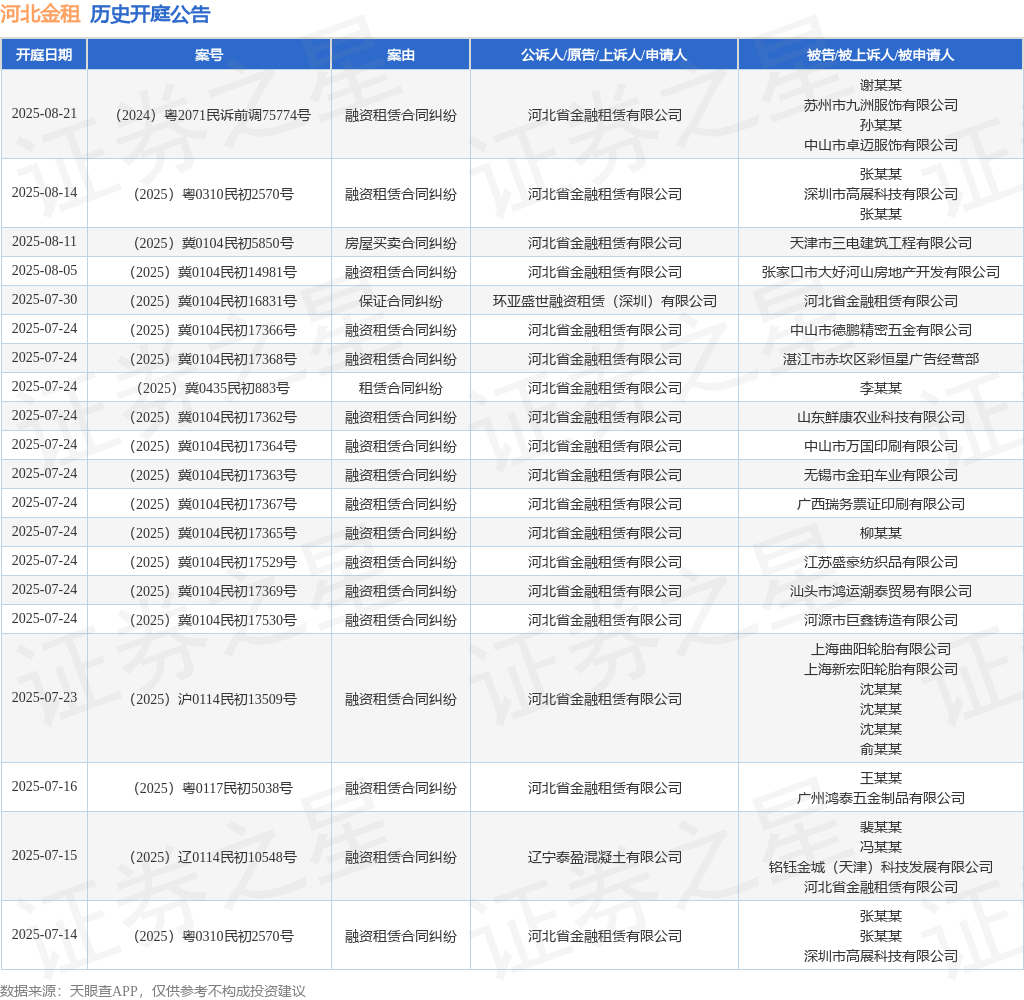Image resolution: width=1024 pixels, height=1000 pixels.
Task: Select case number 冀0104民初14981号
Action: click(x=213, y=272)
